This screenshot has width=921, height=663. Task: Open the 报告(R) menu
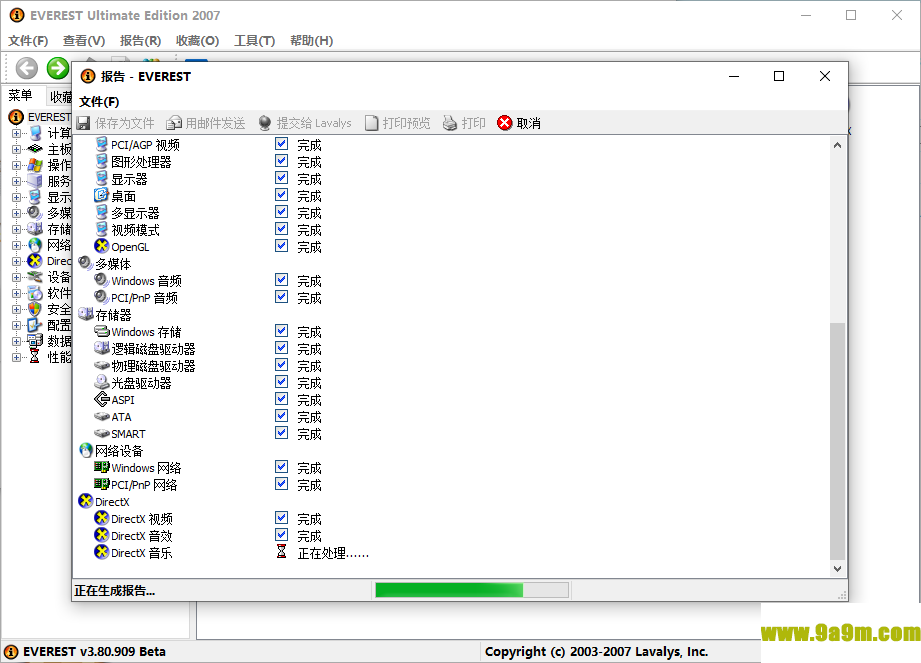pos(140,41)
